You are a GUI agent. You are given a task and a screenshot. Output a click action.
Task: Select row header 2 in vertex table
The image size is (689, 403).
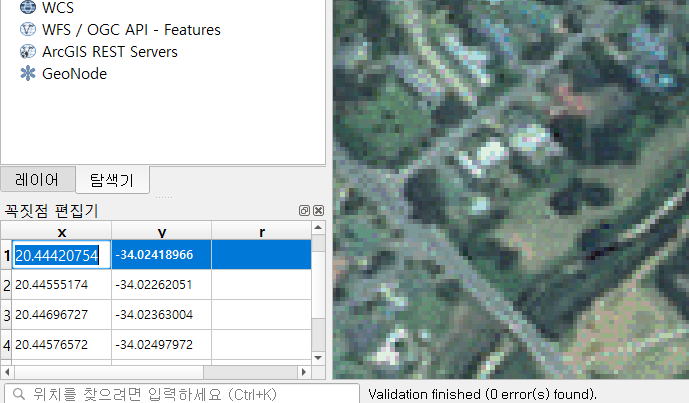(7, 285)
